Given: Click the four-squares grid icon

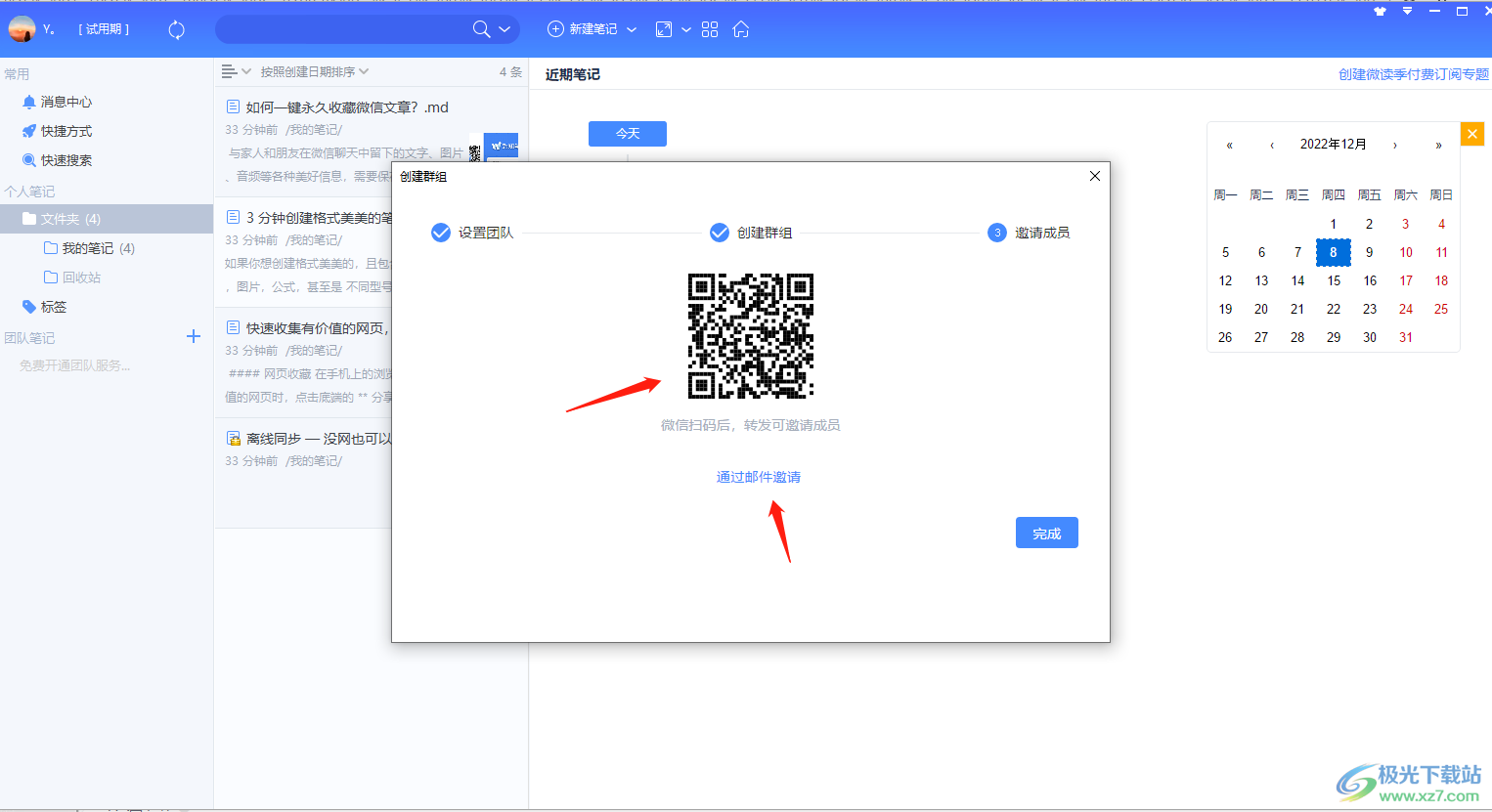Looking at the screenshot, I should (710, 29).
